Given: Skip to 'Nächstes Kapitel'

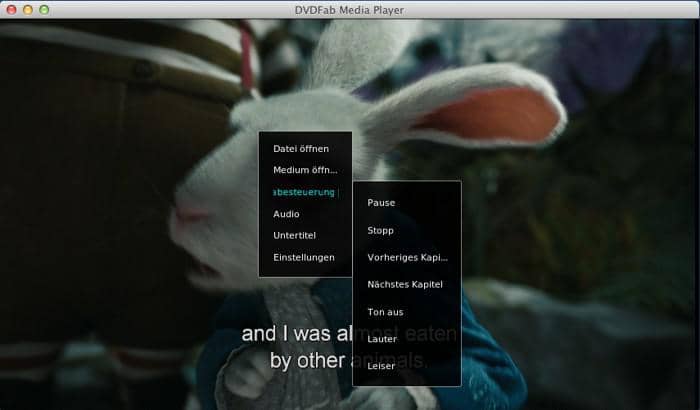Looking at the screenshot, I should [405, 285].
